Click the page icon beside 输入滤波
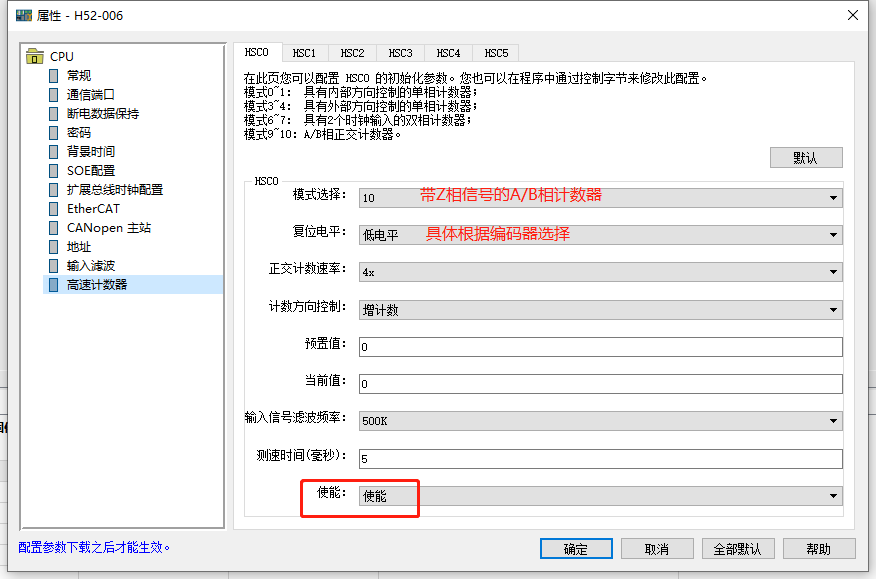The height and width of the screenshot is (579, 876). [54, 265]
